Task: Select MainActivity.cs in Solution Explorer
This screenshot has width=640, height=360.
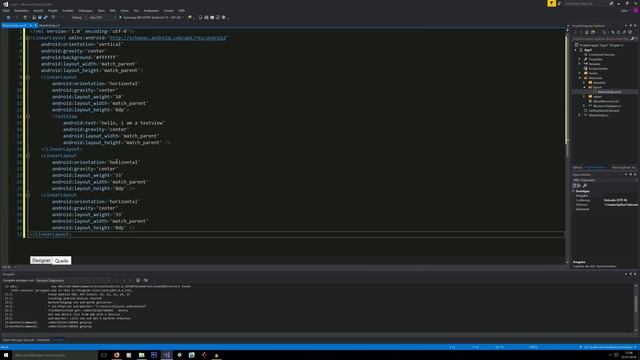Action: (598, 116)
